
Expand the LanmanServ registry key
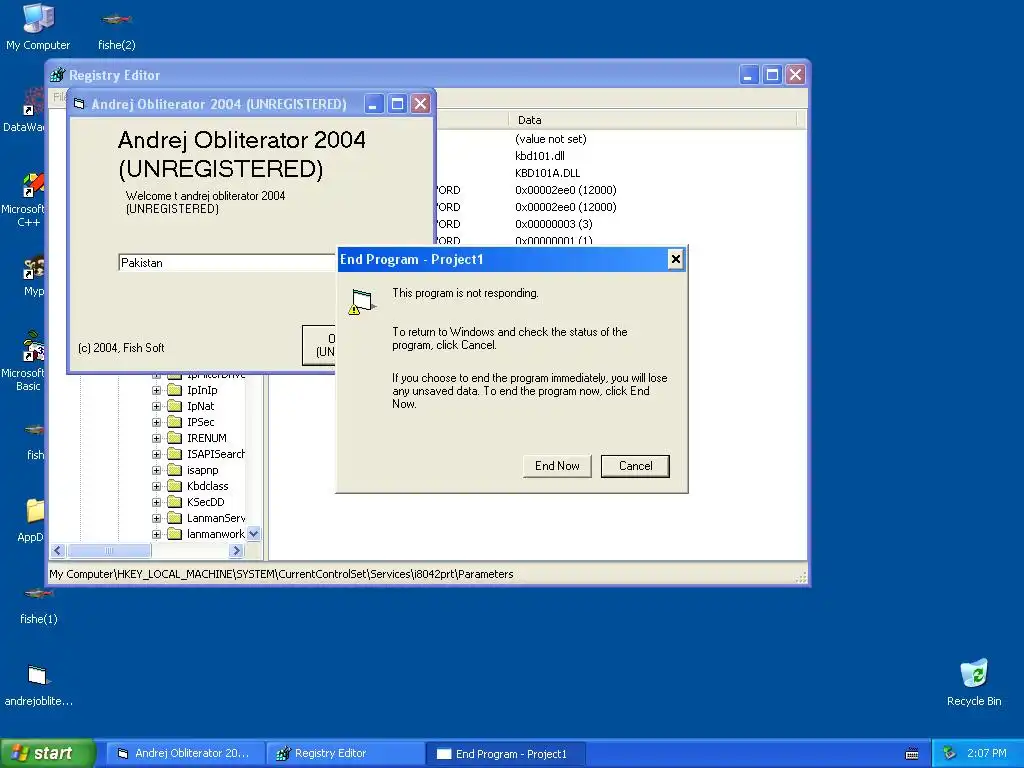156,518
